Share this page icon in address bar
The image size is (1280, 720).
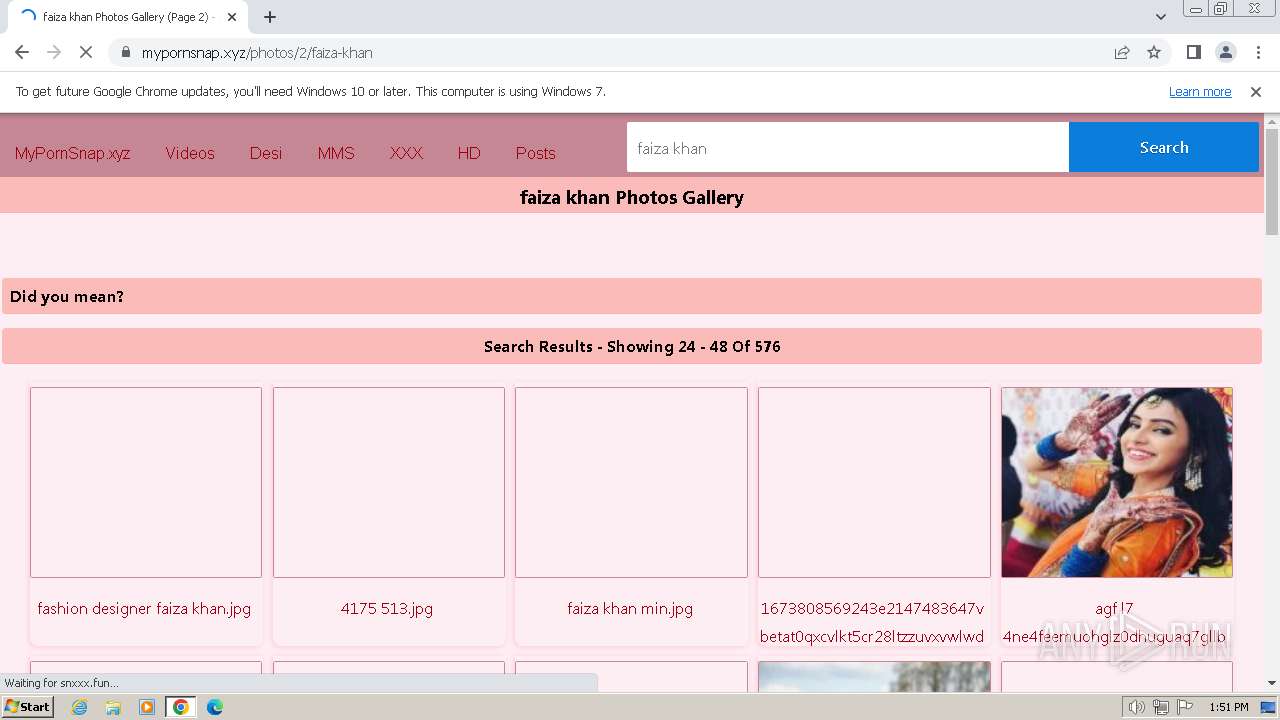1122,52
